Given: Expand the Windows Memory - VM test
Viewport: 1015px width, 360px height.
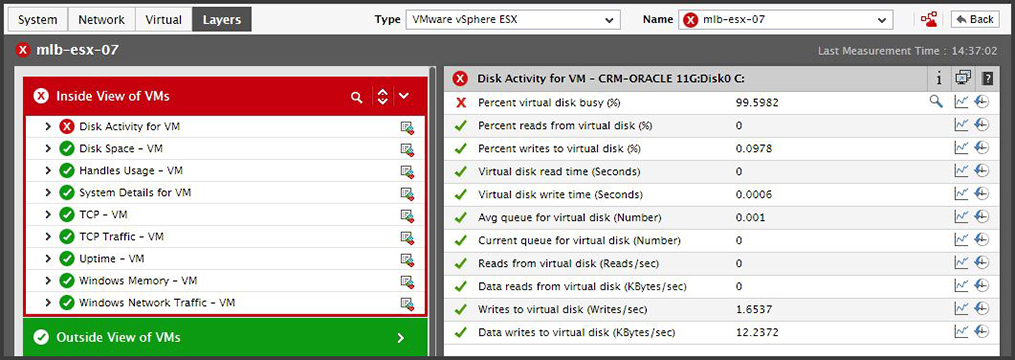Looking at the screenshot, I should point(48,281).
